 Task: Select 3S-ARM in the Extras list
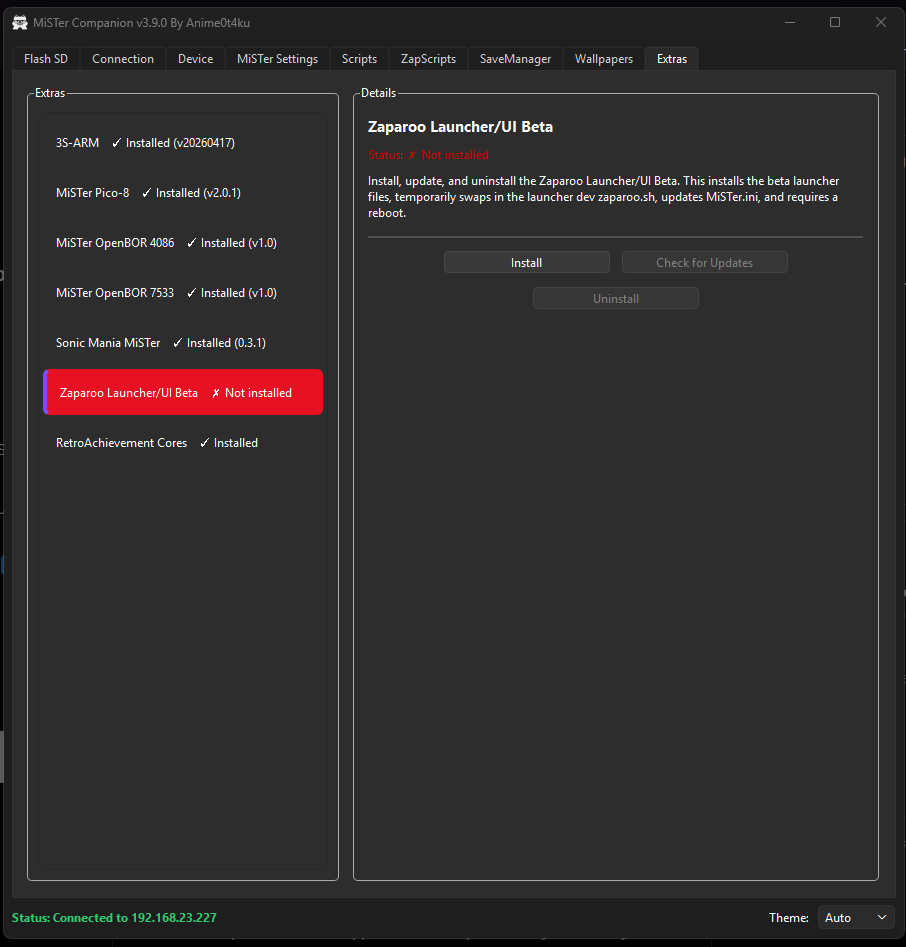(x=183, y=143)
